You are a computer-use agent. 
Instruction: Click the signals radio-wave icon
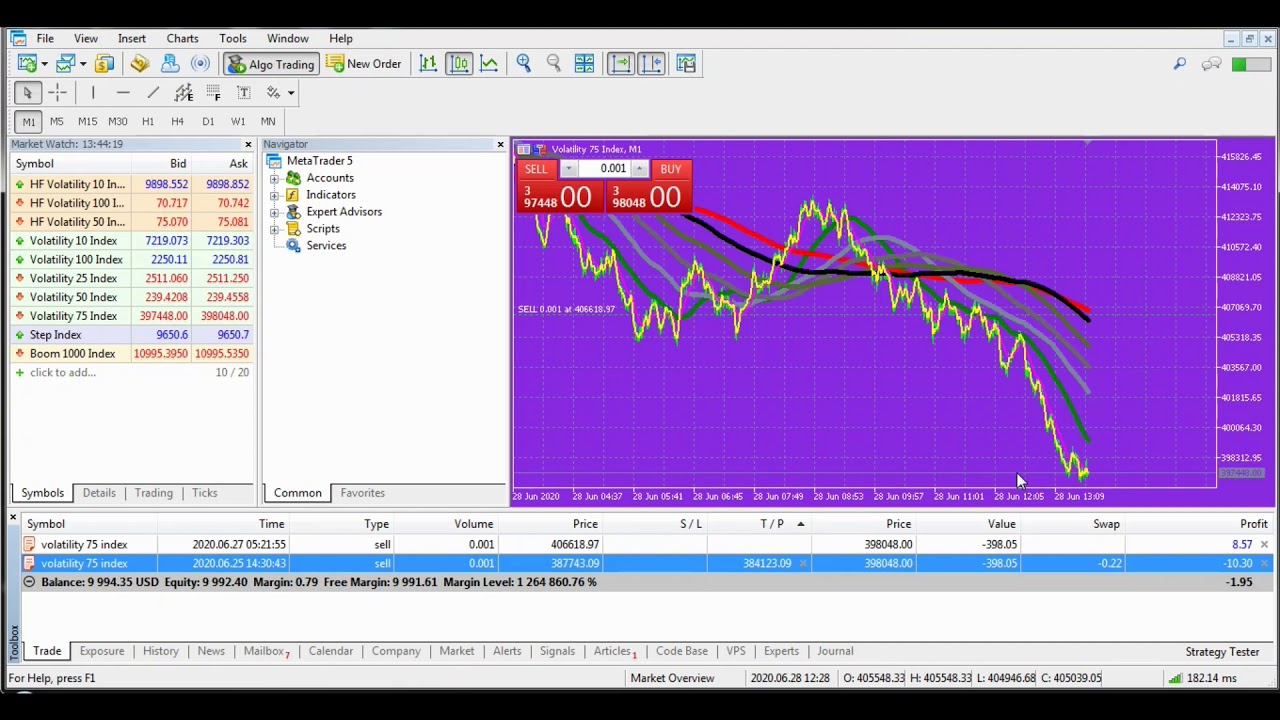[x=200, y=64]
